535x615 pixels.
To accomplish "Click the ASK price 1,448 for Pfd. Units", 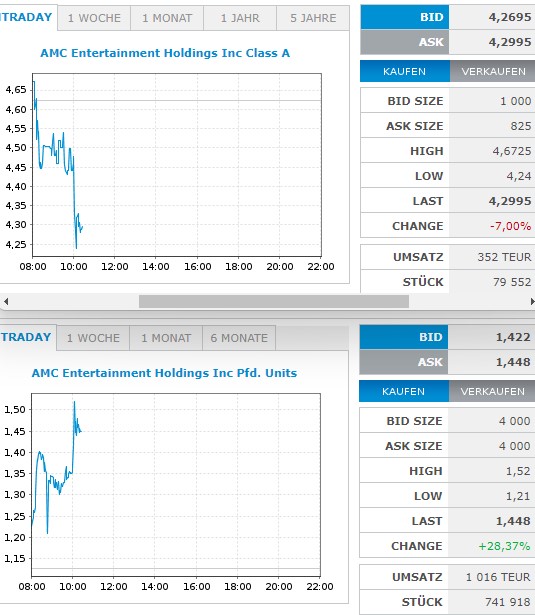I will pyautogui.click(x=513, y=362).
